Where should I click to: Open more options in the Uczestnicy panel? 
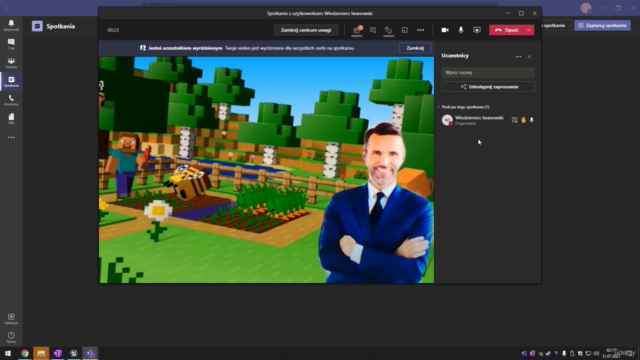click(x=518, y=56)
